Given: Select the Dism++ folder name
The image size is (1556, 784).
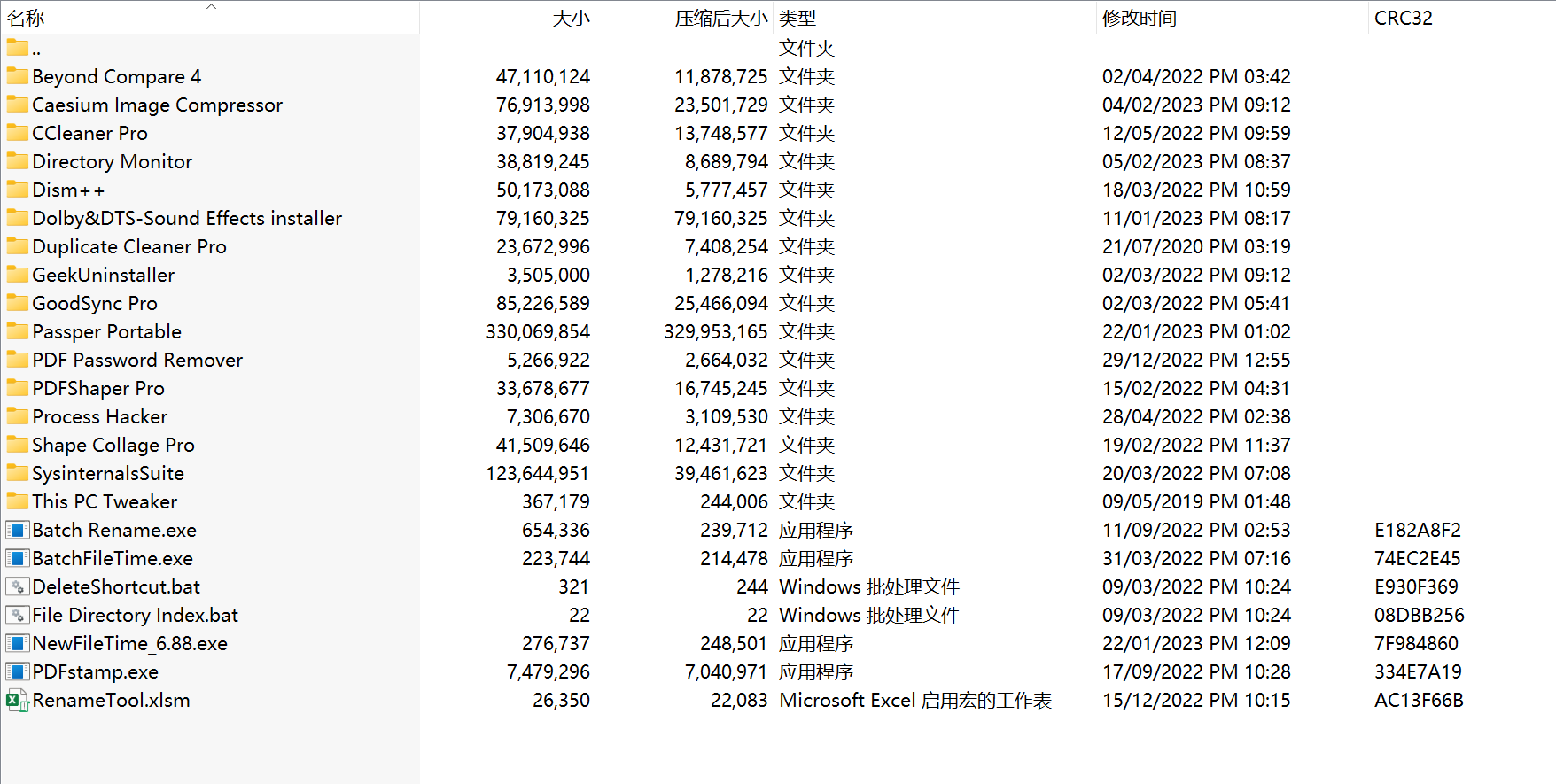Looking at the screenshot, I should pyautogui.click(x=68, y=190).
